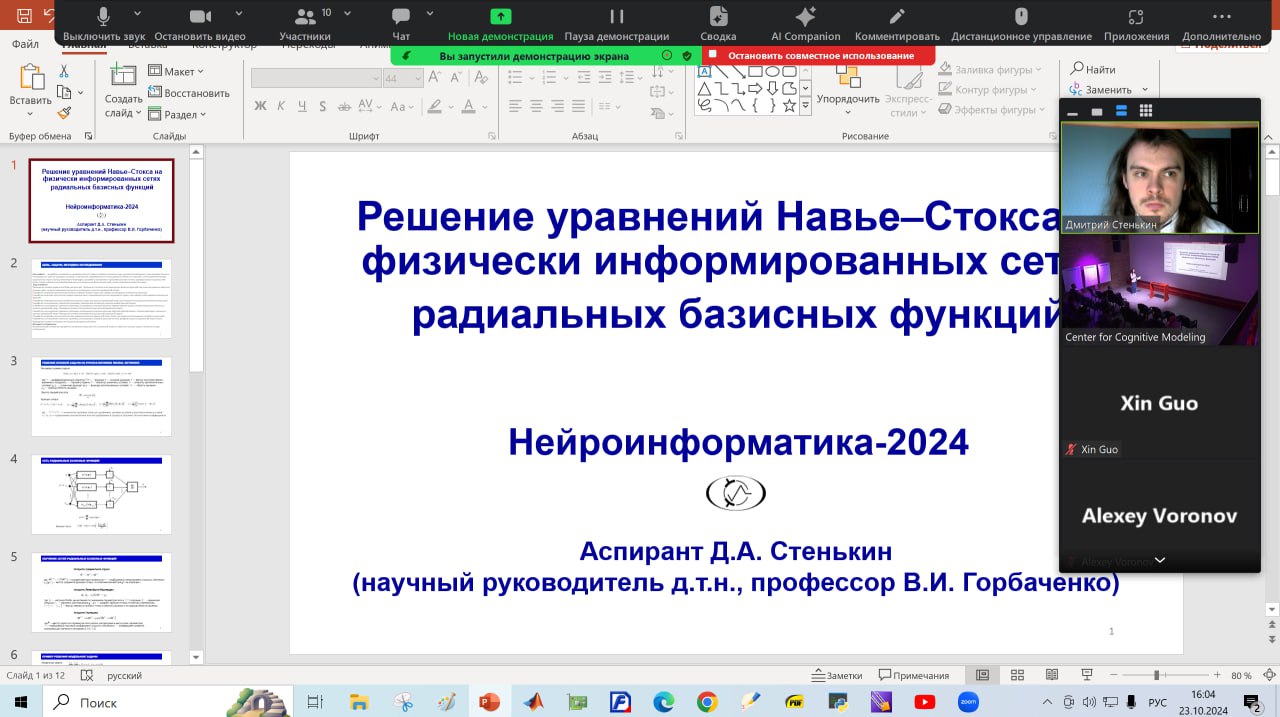Click the Восстановить reset slide button
1280x717 pixels.
(x=190, y=93)
